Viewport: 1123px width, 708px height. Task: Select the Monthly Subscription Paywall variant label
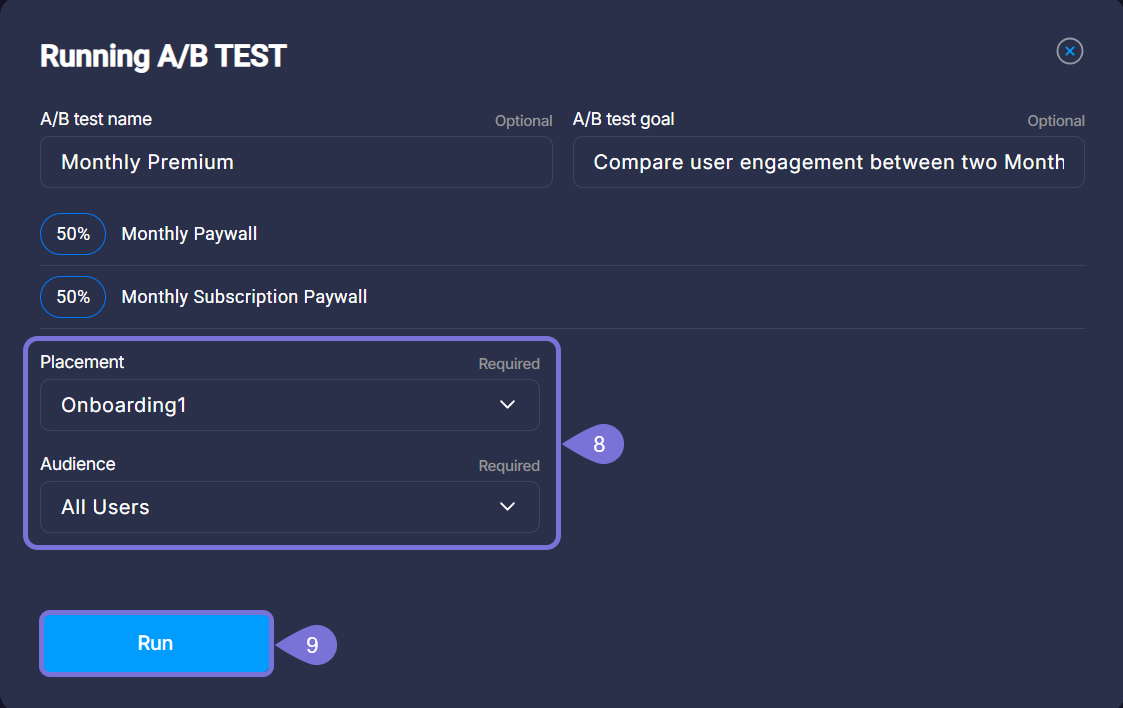244,297
